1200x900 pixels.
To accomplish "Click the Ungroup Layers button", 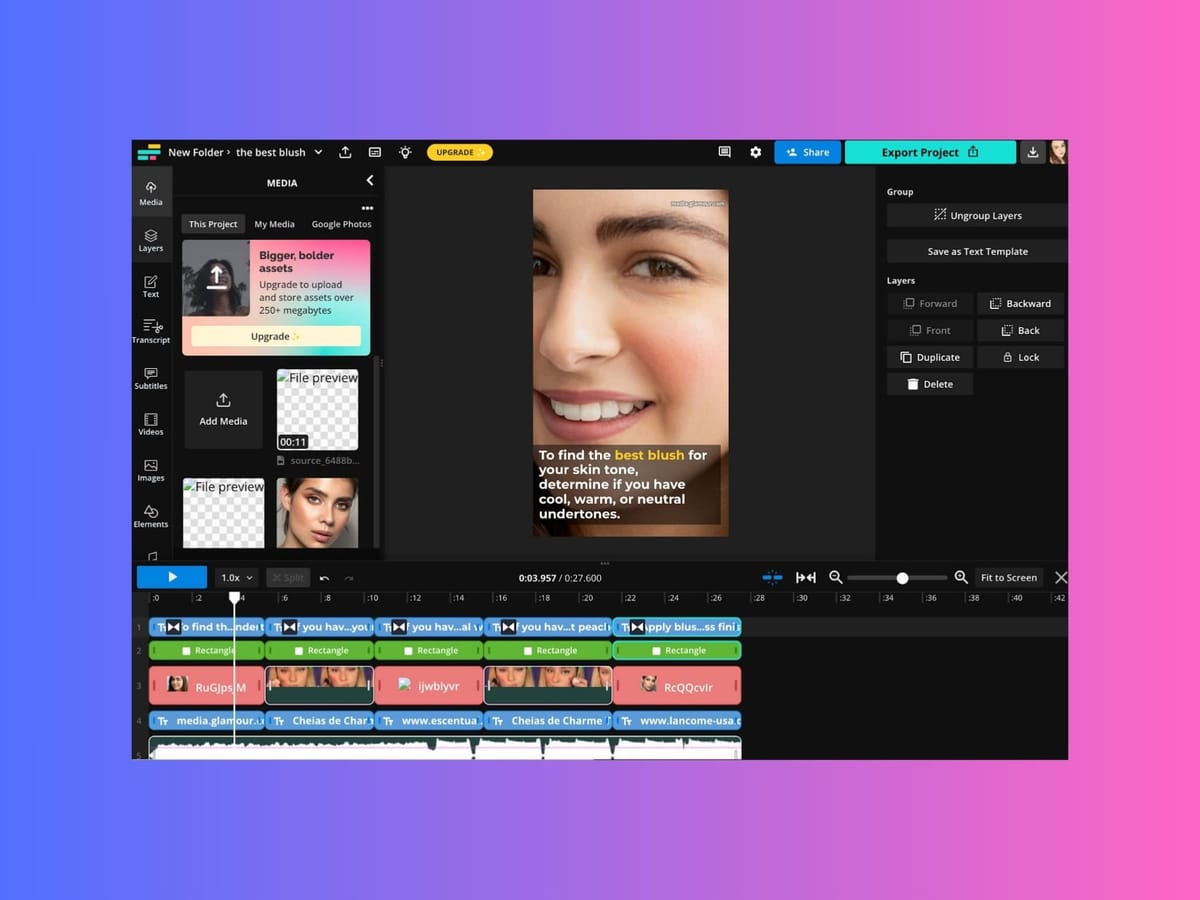I will [x=977, y=215].
